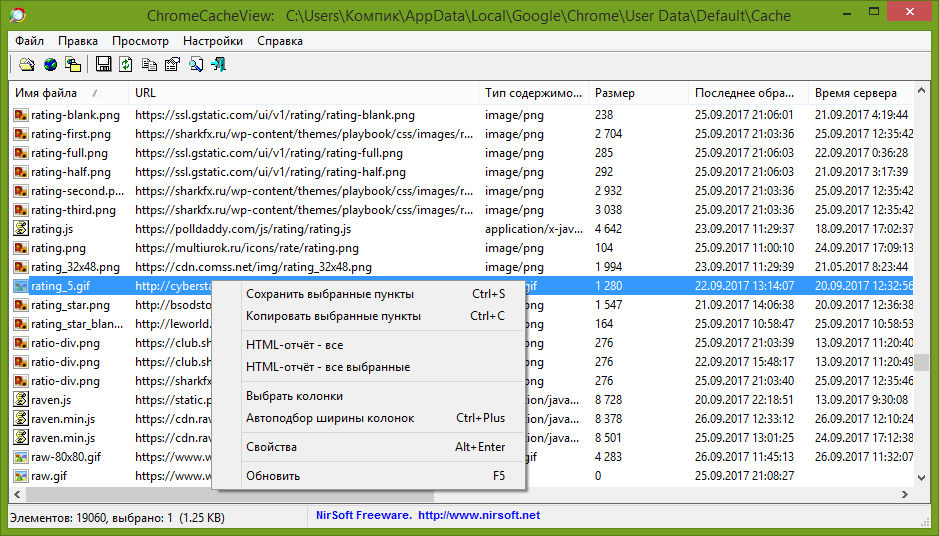Open the Правка menu
This screenshot has width=939, height=536.
[78, 41]
